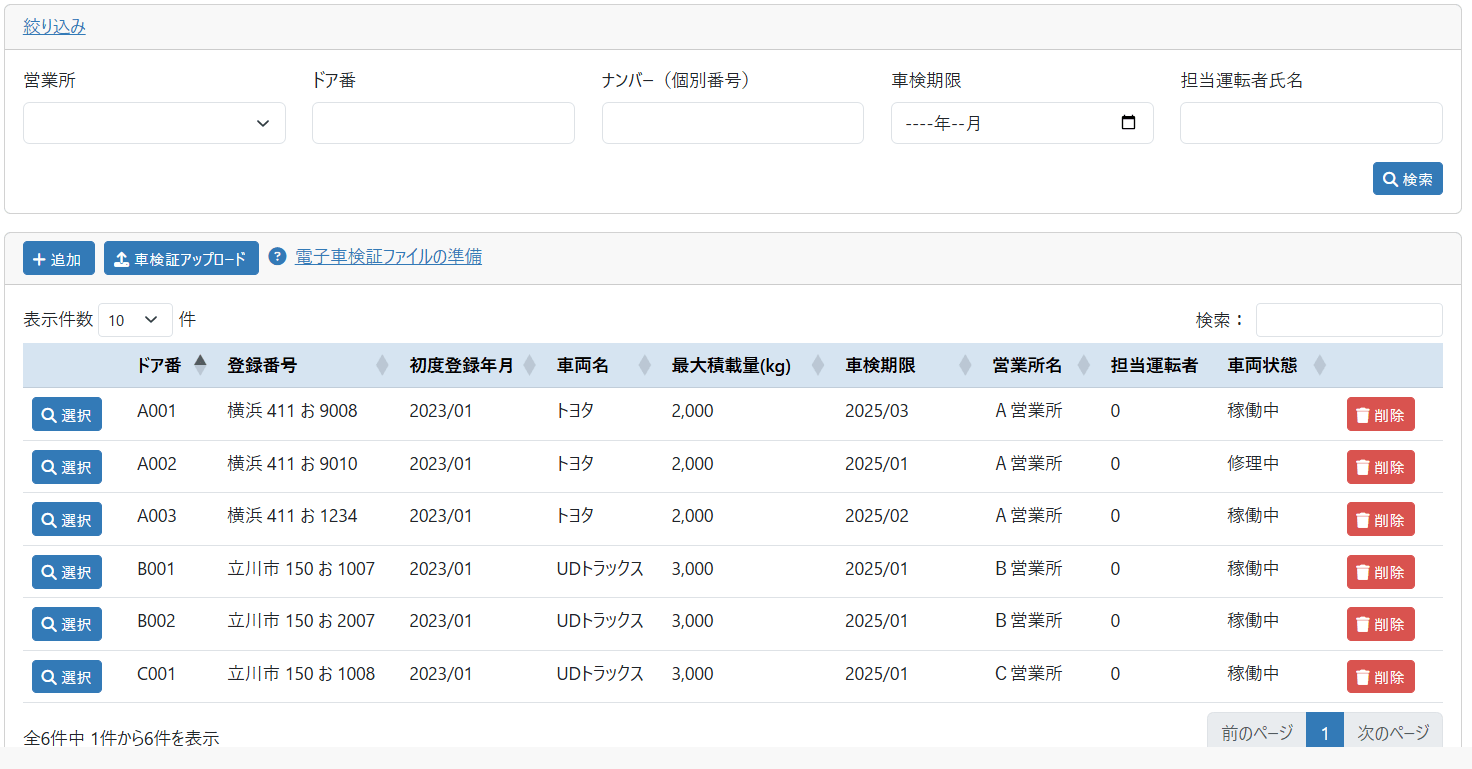The height and width of the screenshot is (769, 1472).
Task: Change 表示件数 rows-per-page dropdown
Action: pyautogui.click(x=135, y=320)
